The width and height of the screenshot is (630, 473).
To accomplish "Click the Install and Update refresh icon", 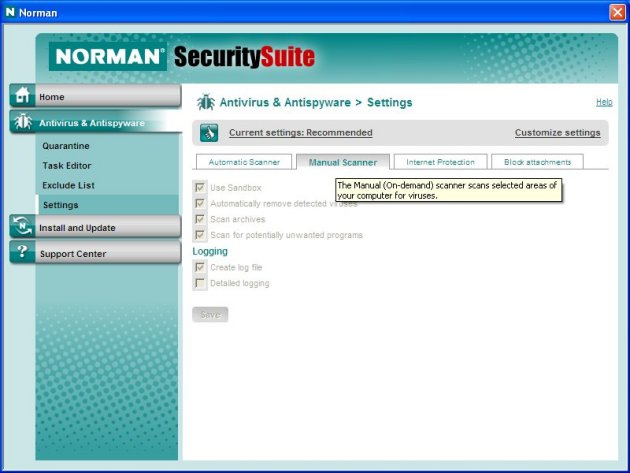I will tap(22, 226).
